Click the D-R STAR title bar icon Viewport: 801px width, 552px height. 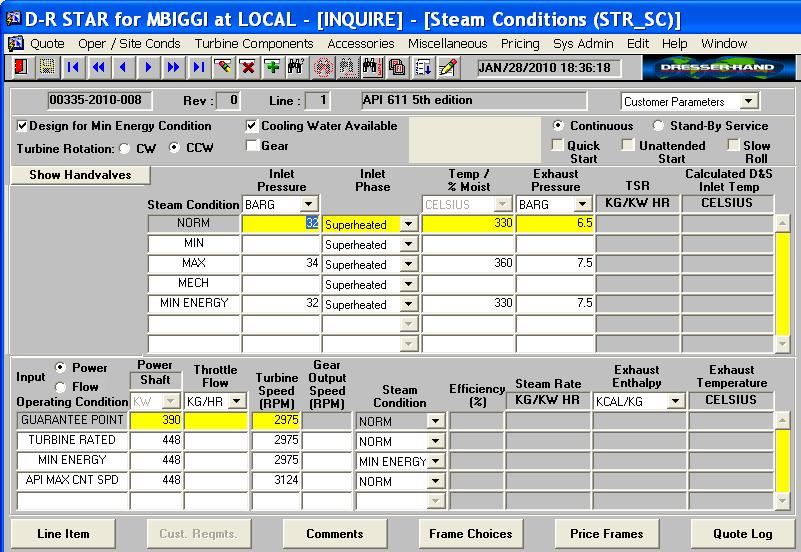tap(13, 19)
